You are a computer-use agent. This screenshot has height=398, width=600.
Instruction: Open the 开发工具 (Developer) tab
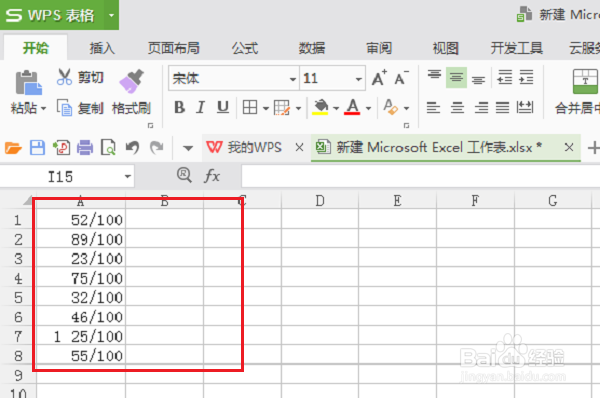pos(517,48)
